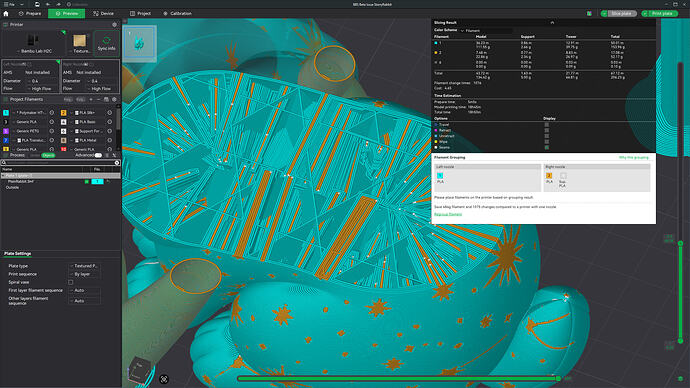Open Project Filaments settings gear

click(x=114, y=99)
